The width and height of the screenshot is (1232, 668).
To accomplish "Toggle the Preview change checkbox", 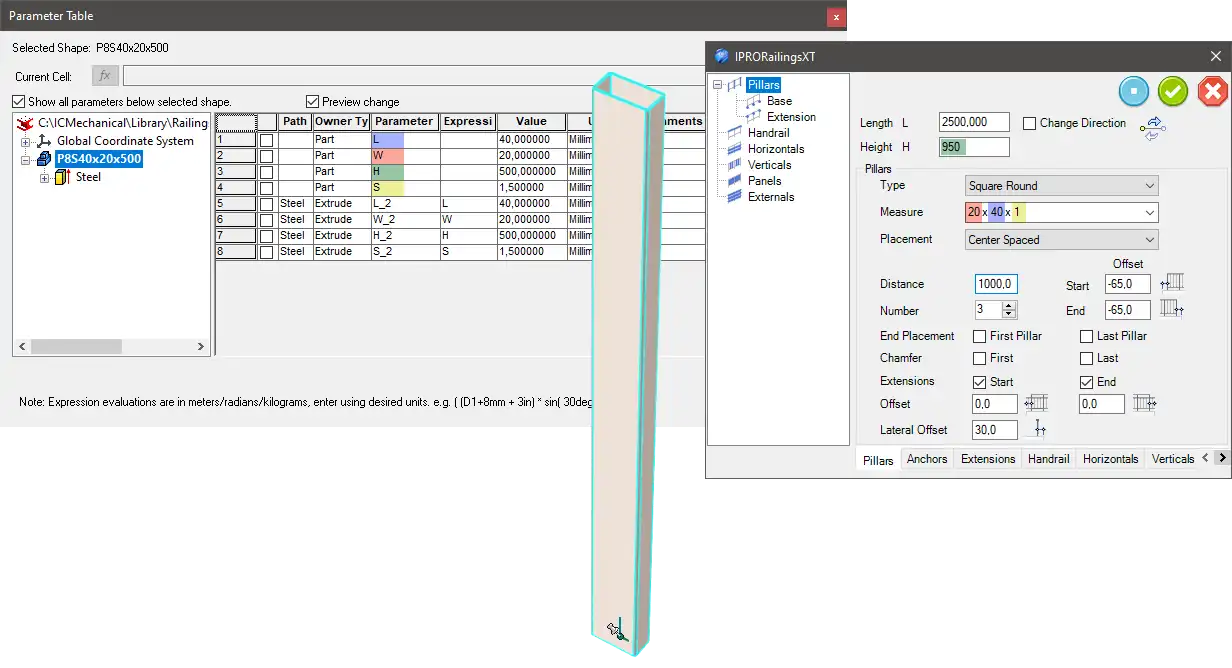I will coord(313,101).
